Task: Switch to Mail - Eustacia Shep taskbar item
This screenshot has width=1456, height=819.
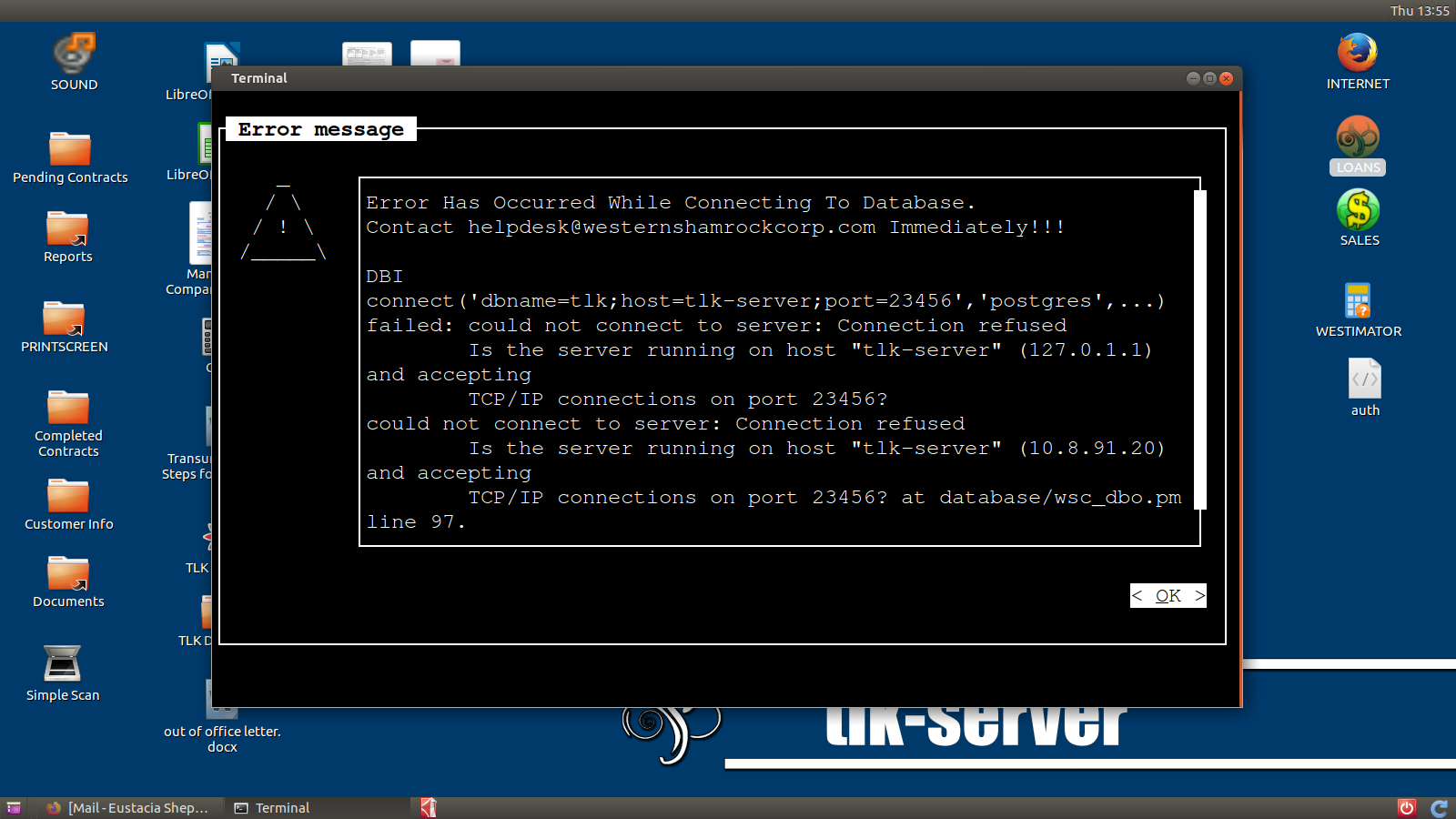Action: 127,808
